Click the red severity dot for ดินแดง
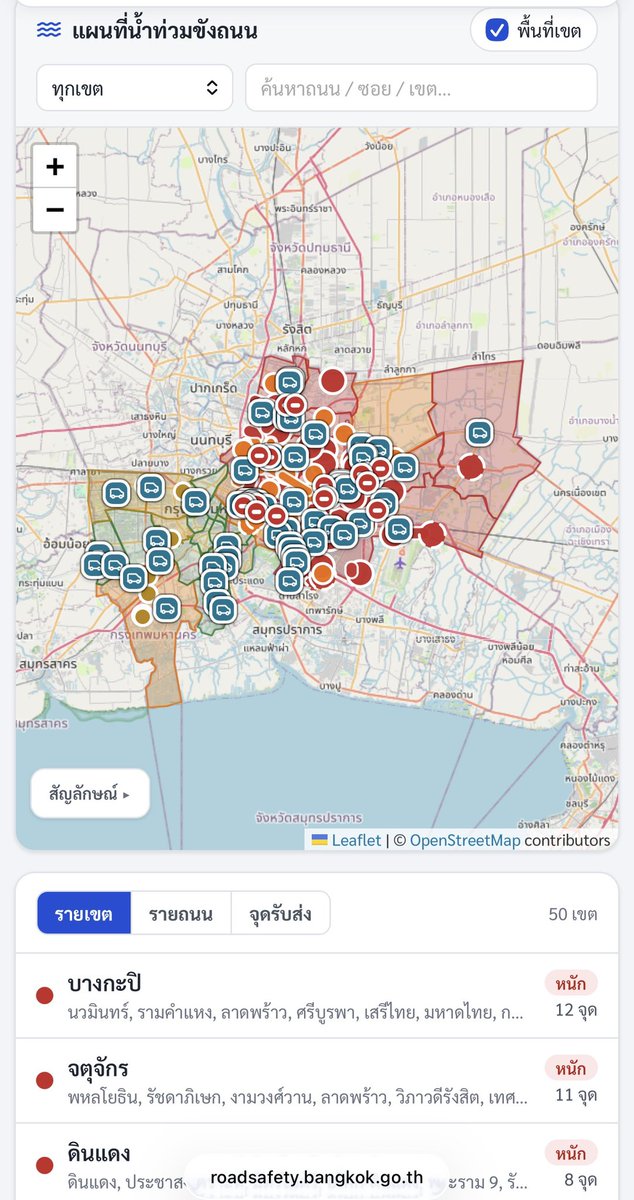 click(44, 1165)
